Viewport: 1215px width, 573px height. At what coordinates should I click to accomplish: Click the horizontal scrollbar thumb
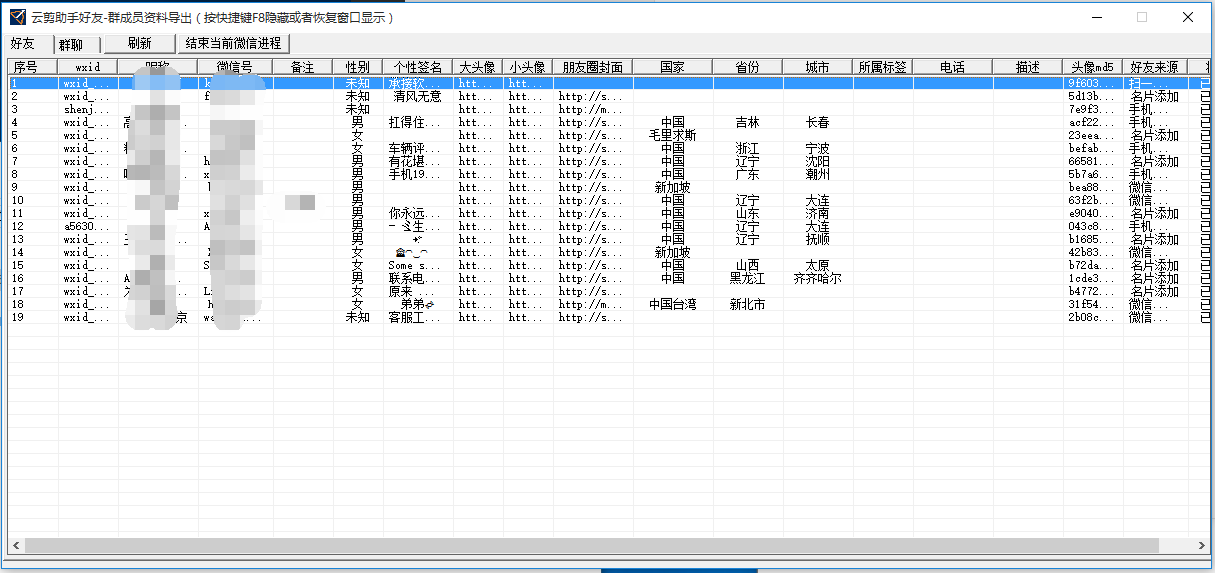[x=590, y=545]
